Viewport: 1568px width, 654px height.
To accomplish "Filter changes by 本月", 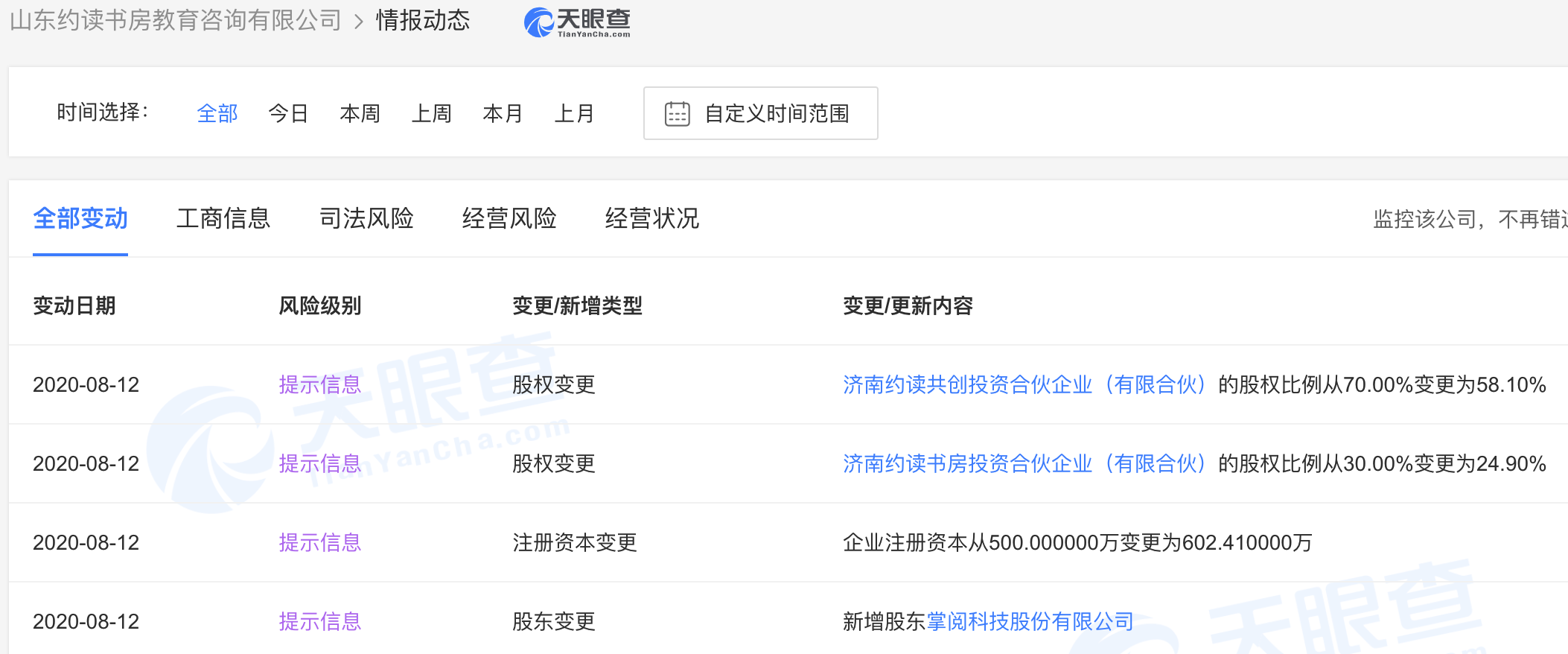I will pyautogui.click(x=503, y=113).
